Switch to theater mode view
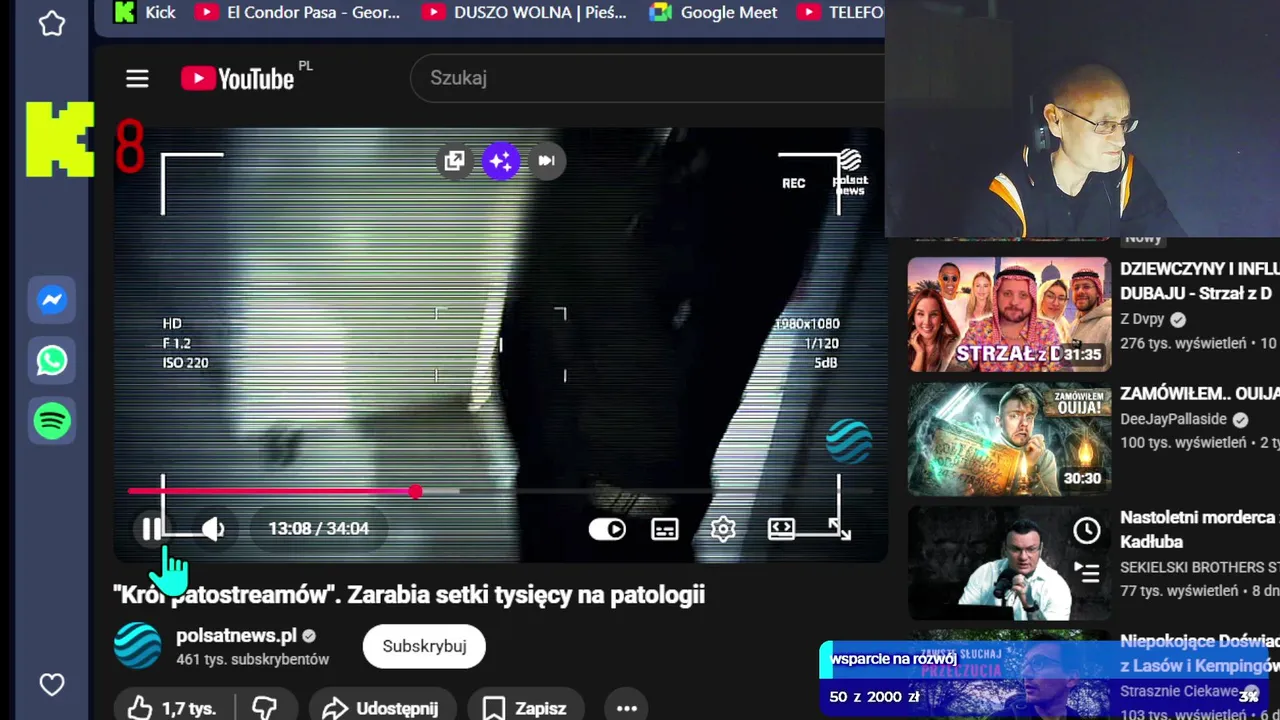Viewport: 1280px width, 720px height. pyautogui.click(x=781, y=529)
